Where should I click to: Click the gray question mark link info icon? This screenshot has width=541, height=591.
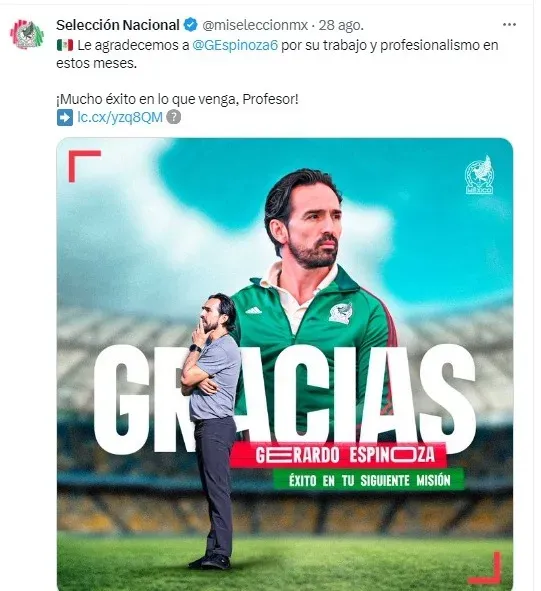point(173,117)
